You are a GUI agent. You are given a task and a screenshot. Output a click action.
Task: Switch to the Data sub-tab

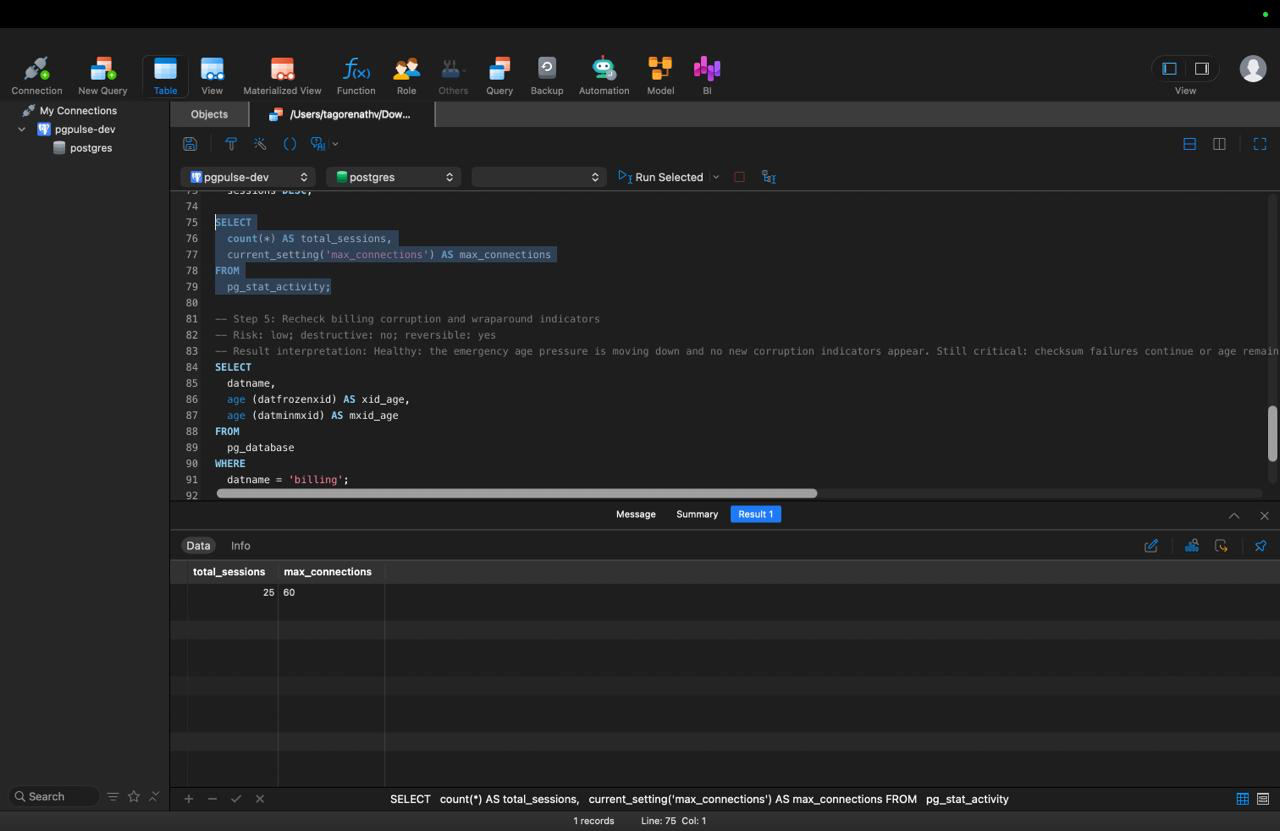click(x=198, y=546)
